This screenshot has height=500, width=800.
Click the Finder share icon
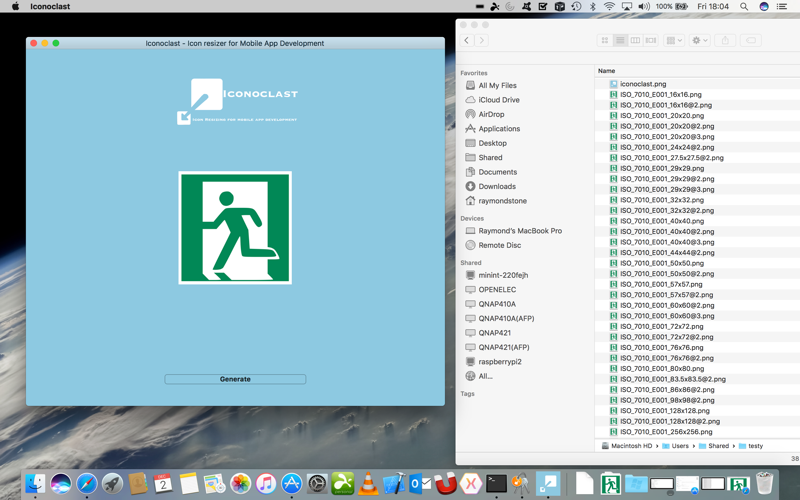click(x=725, y=41)
